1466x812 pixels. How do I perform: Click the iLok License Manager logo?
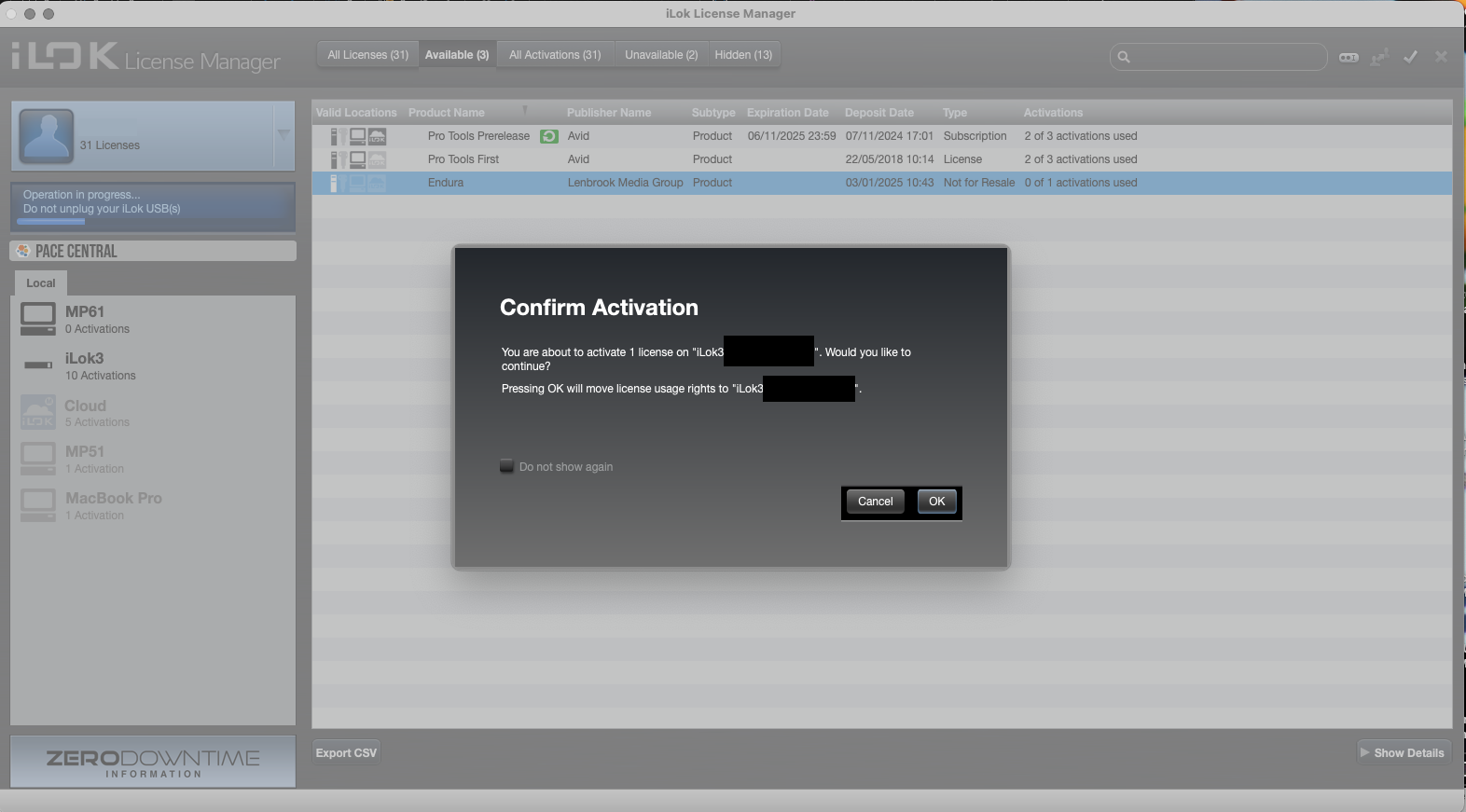[145, 57]
